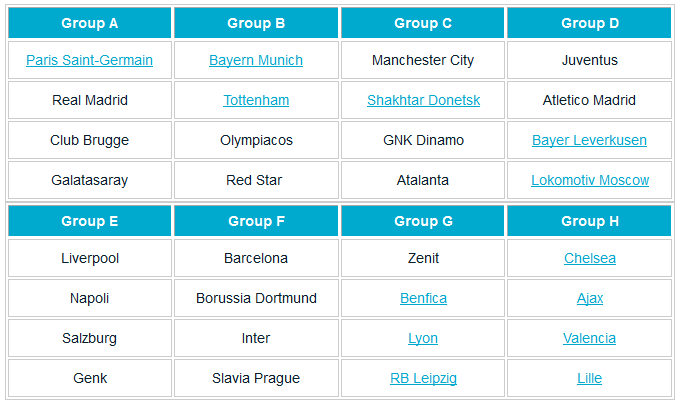678x401 pixels.
Task: Click the Group A header cell
Action: 89,23
